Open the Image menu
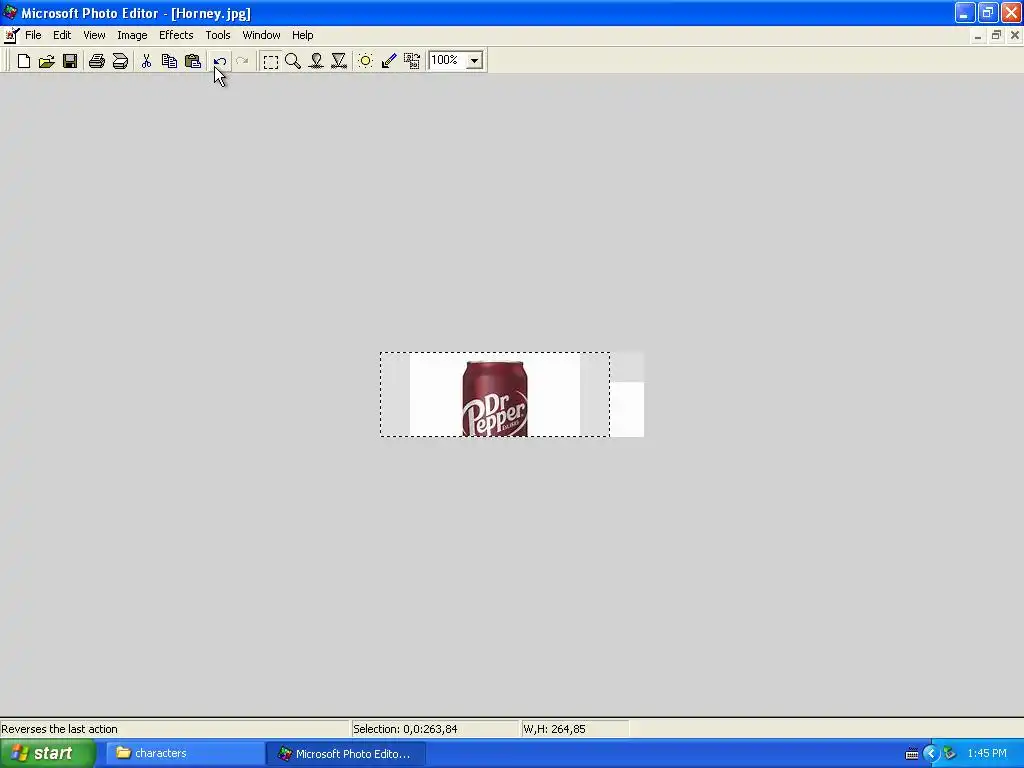 132,35
